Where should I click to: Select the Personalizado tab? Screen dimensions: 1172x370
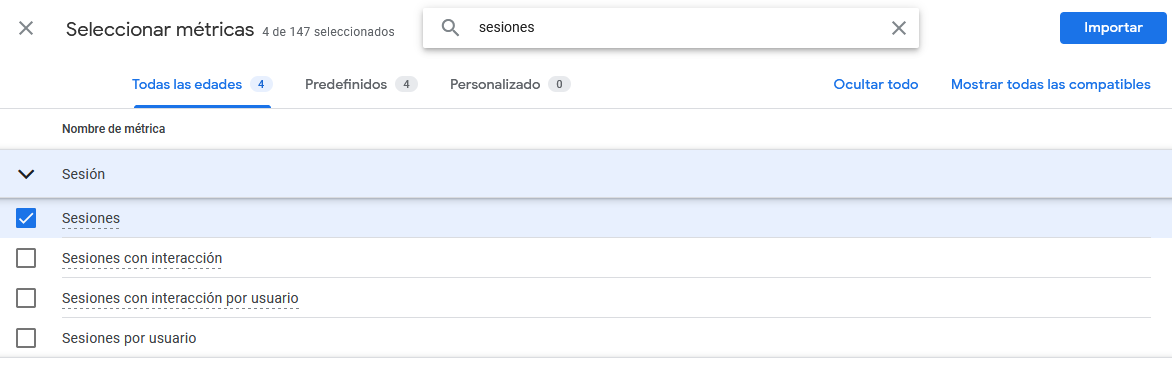511,84
